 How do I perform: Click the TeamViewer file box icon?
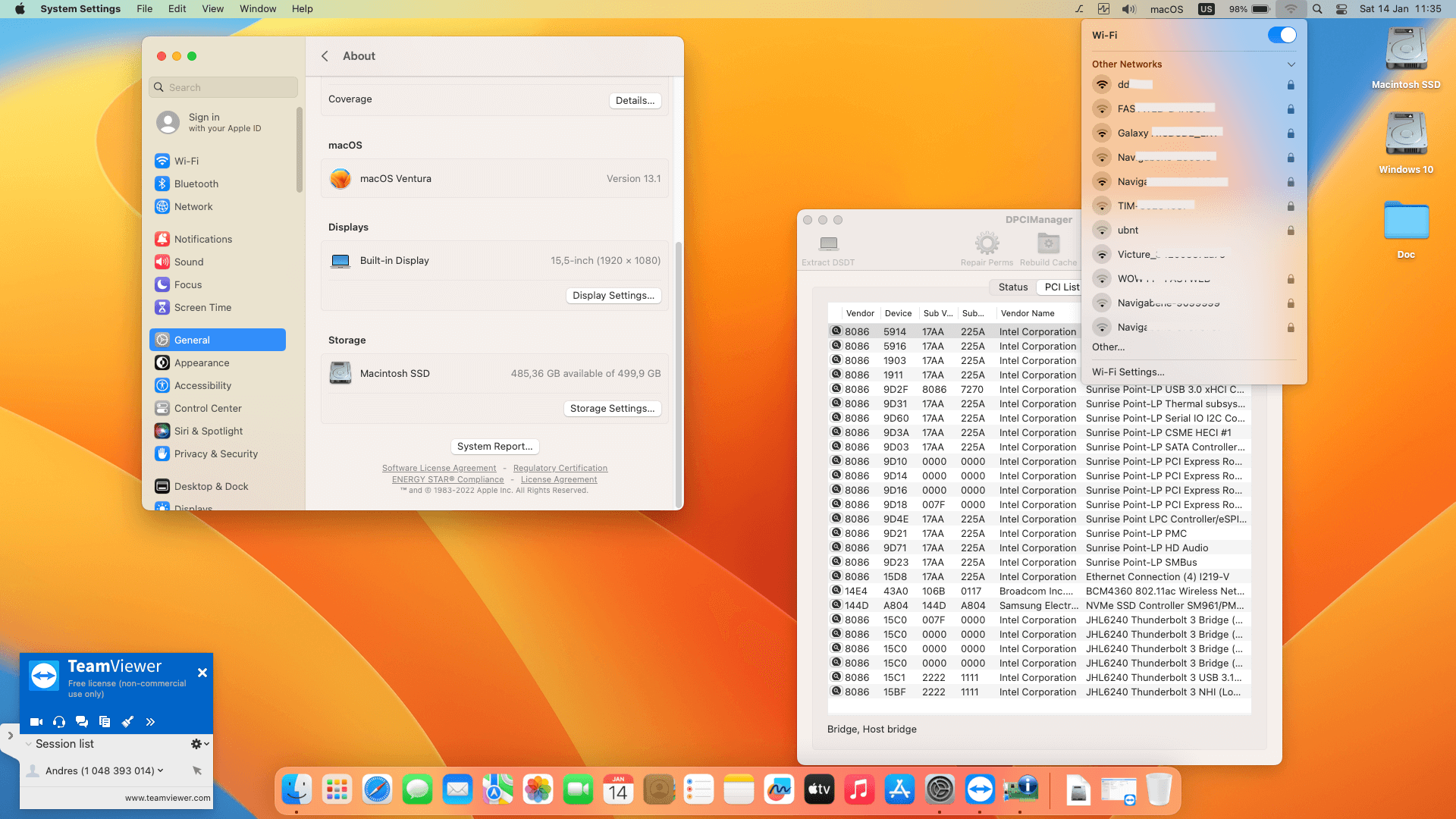[x=105, y=722]
